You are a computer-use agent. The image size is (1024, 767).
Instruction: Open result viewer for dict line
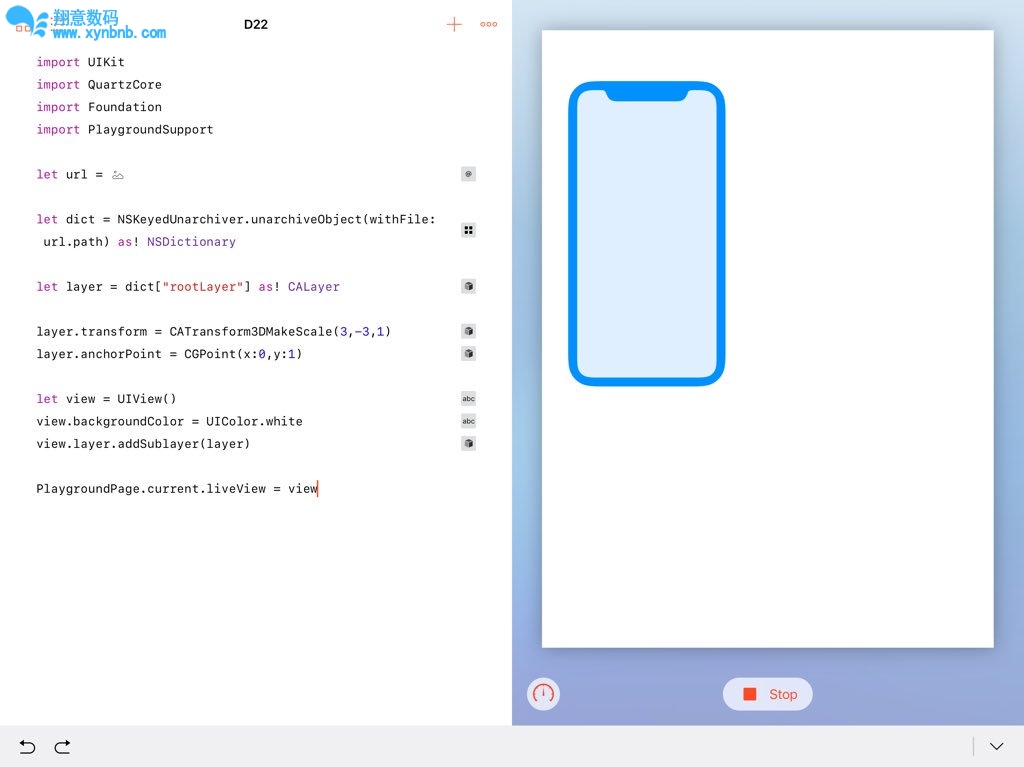[468, 230]
